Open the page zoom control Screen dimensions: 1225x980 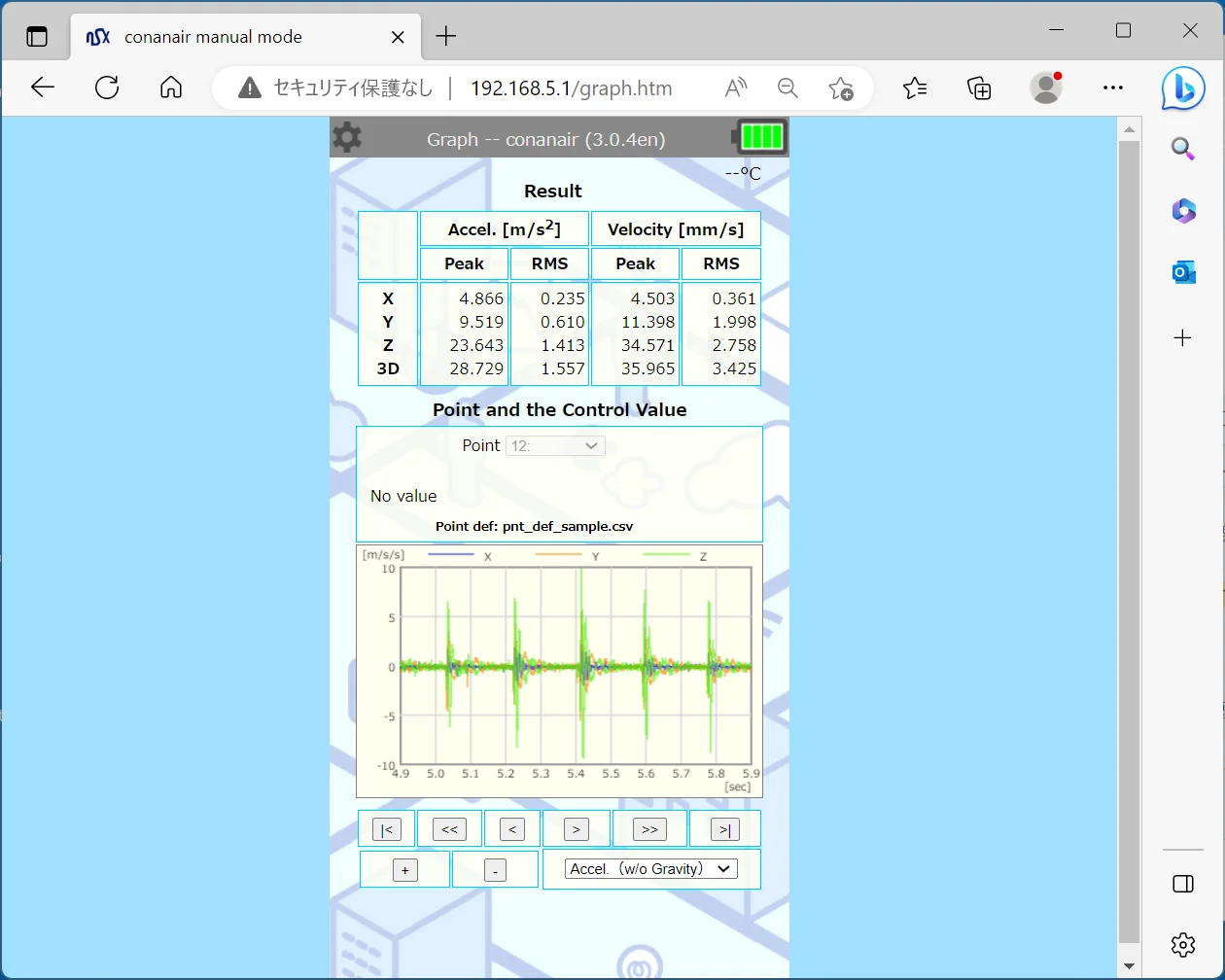pyautogui.click(x=787, y=88)
